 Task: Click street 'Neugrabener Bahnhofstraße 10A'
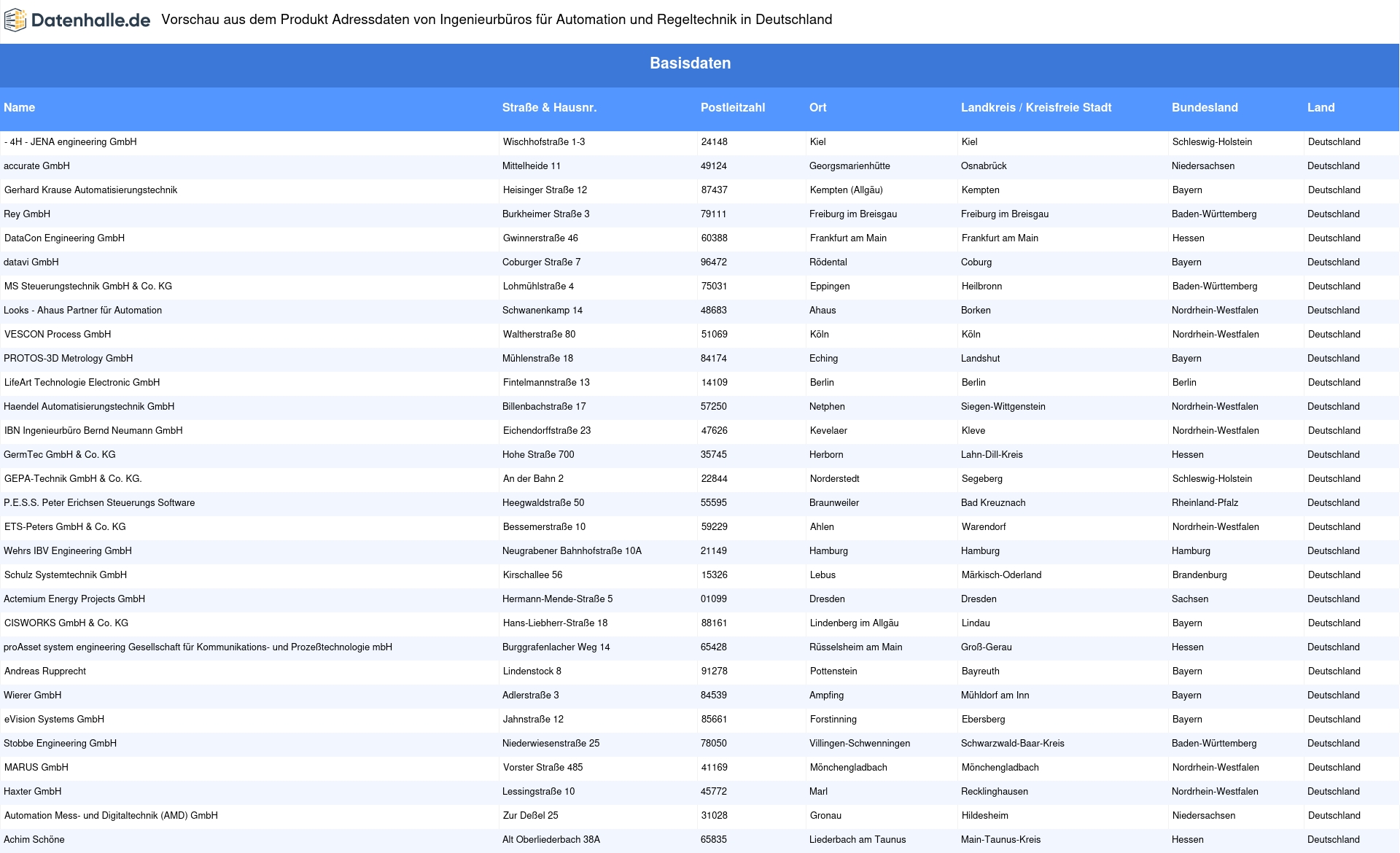(x=572, y=551)
